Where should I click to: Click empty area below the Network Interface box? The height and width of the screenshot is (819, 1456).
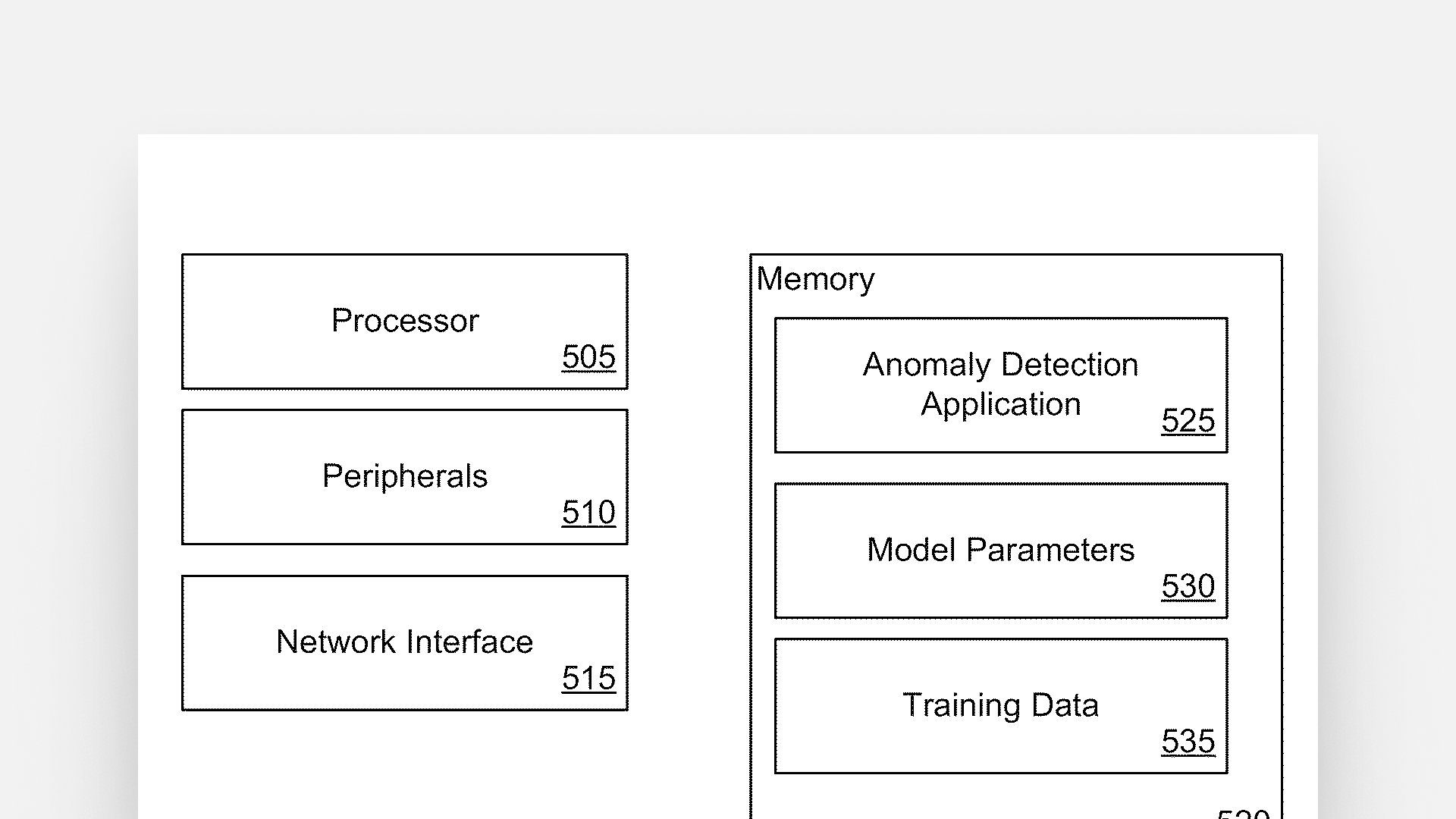coord(405,766)
